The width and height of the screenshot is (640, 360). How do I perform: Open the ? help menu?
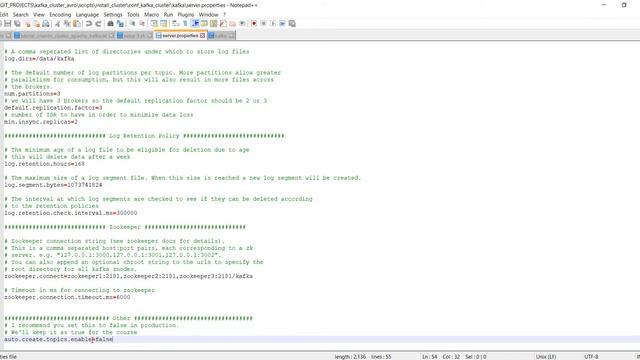click(224, 15)
